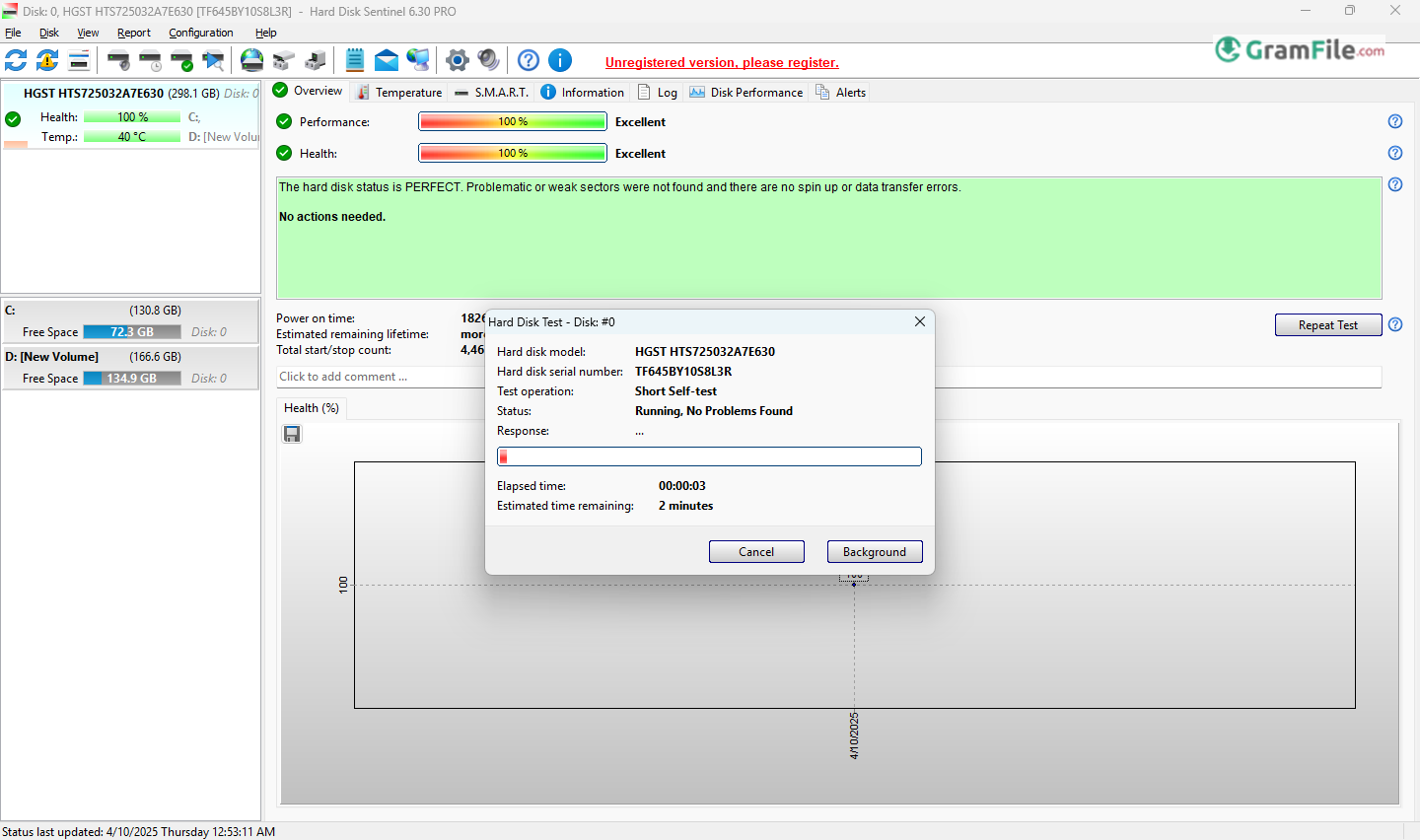The image size is (1420, 840).
Task: Switch to the Information tab
Action: (x=583, y=92)
